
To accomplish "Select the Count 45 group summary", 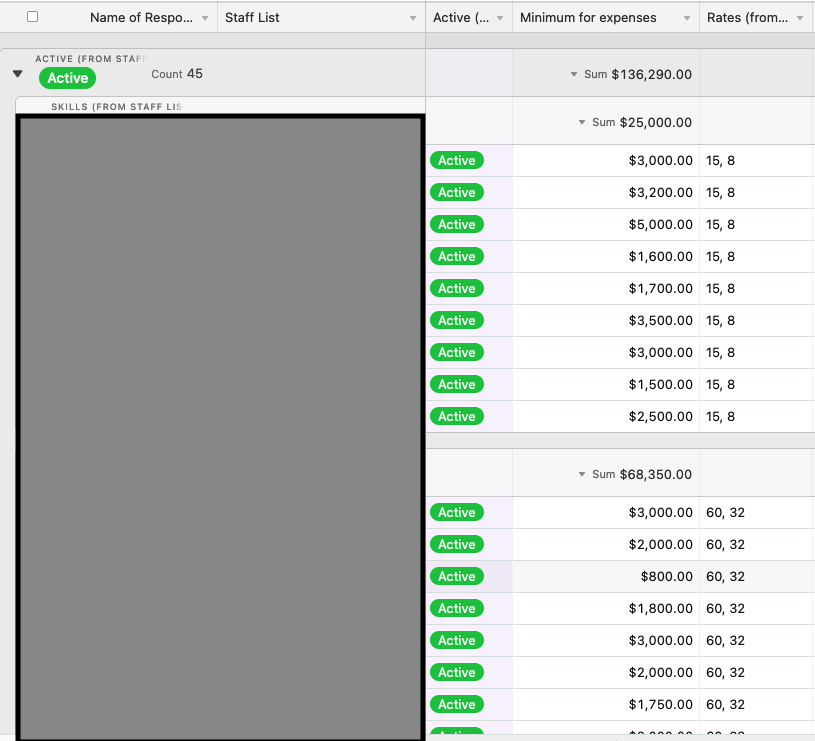I will tap(177, 74).
